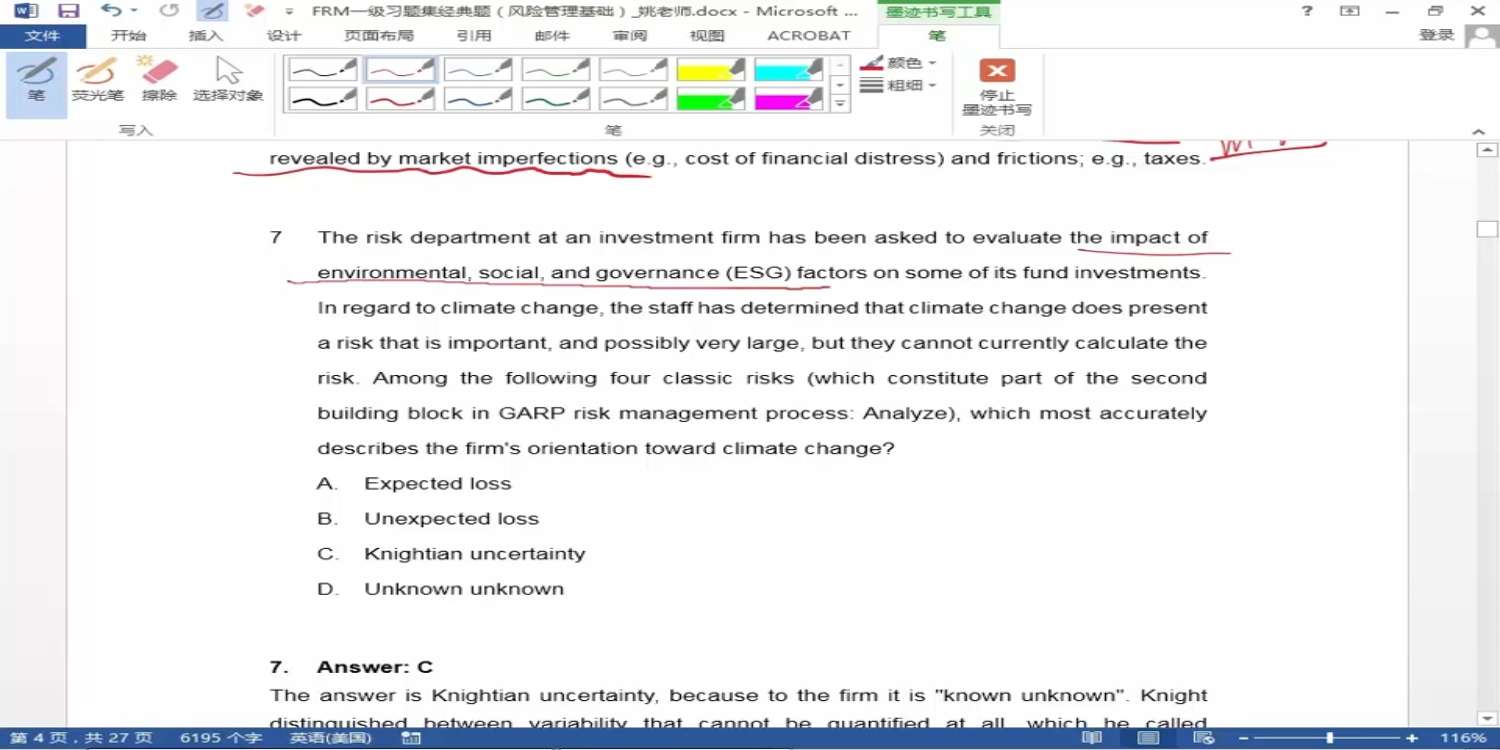Screen dimensions: 1500x750
Task: Click the Sign in (登录) link
Action: coord(1436,35)
